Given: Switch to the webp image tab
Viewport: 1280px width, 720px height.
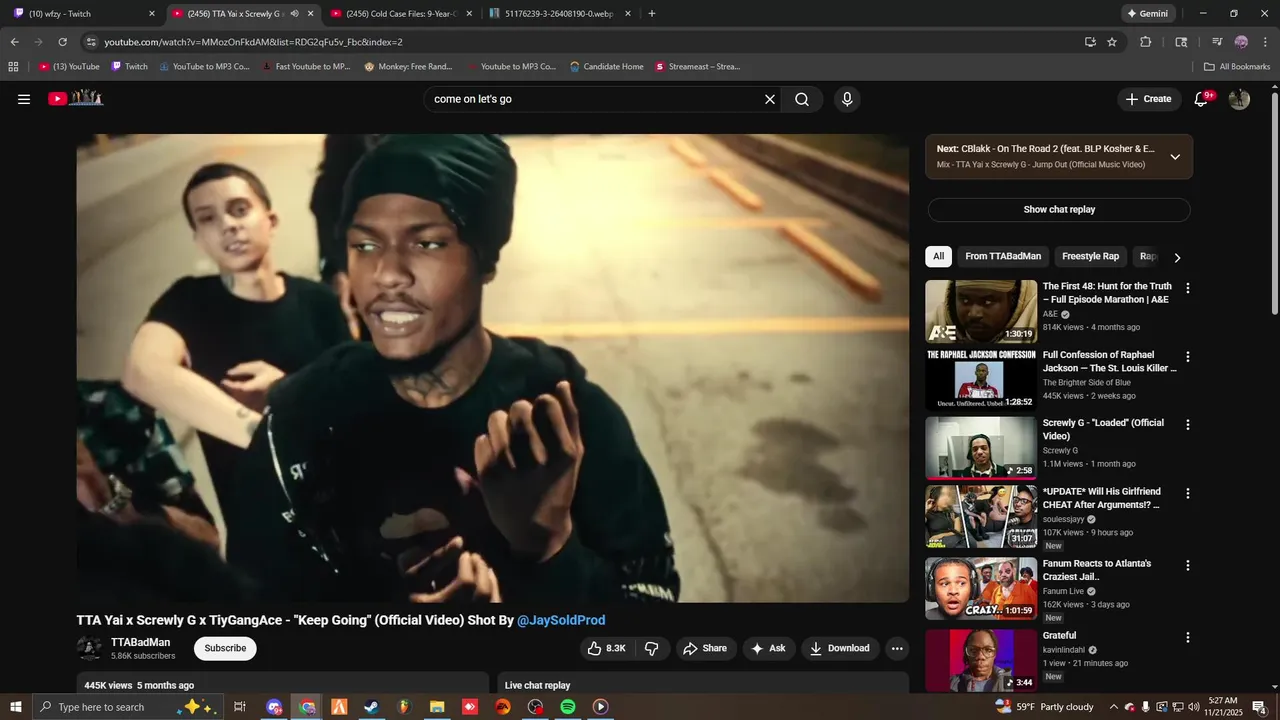Looking at the screenshot, I should tap(558, 13).
